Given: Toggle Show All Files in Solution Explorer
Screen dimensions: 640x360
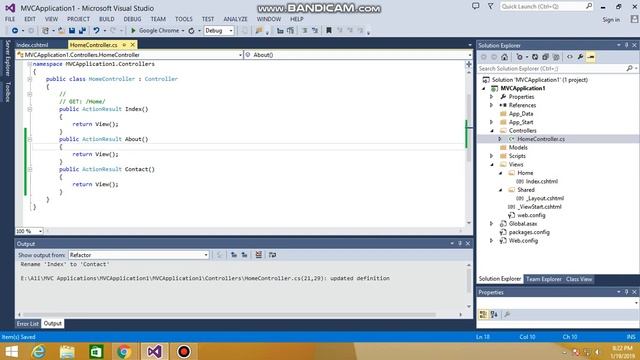Looking at the screenshot, I should coord(556,57).
